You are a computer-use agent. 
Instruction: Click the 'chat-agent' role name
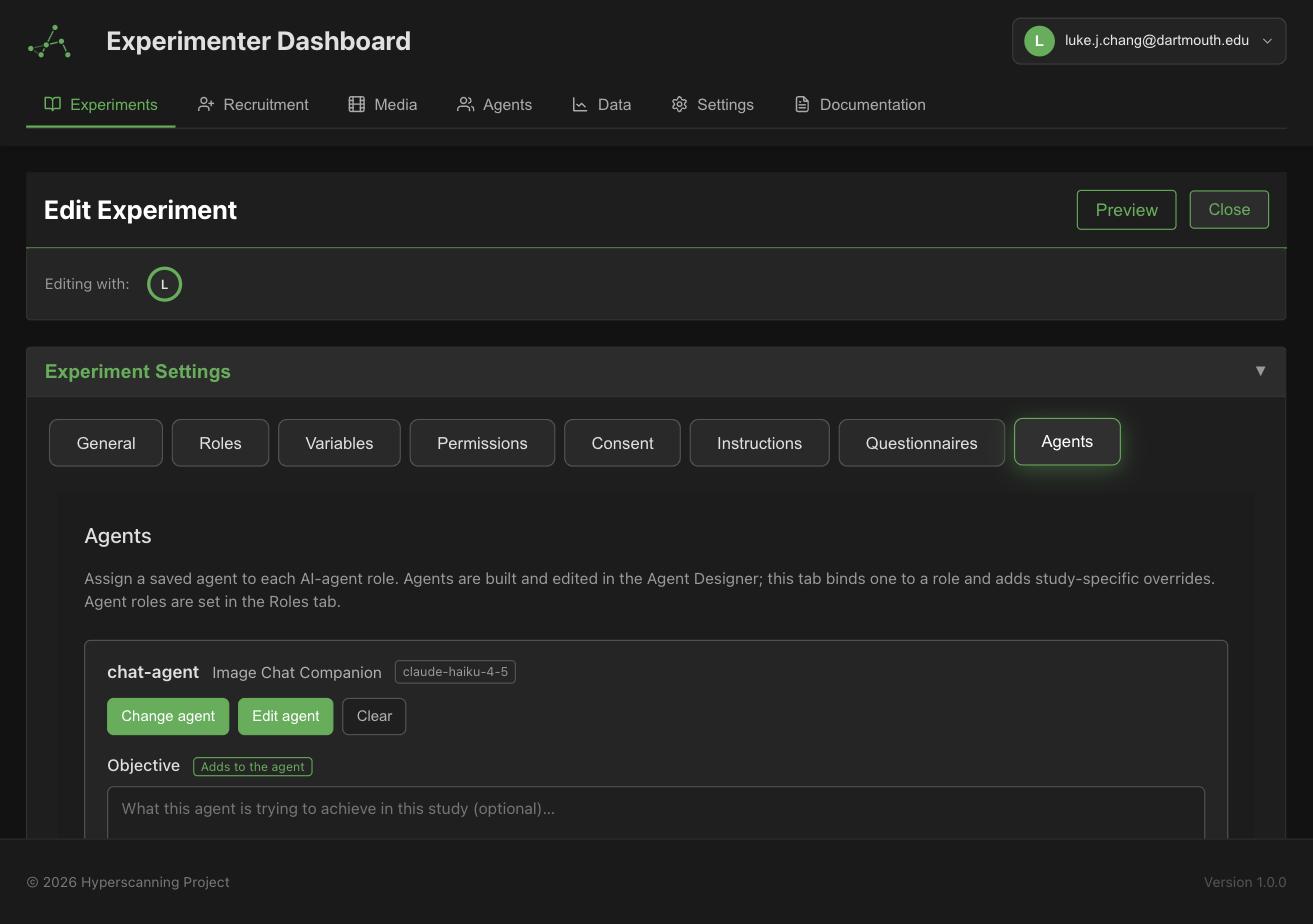click(153, 672)
